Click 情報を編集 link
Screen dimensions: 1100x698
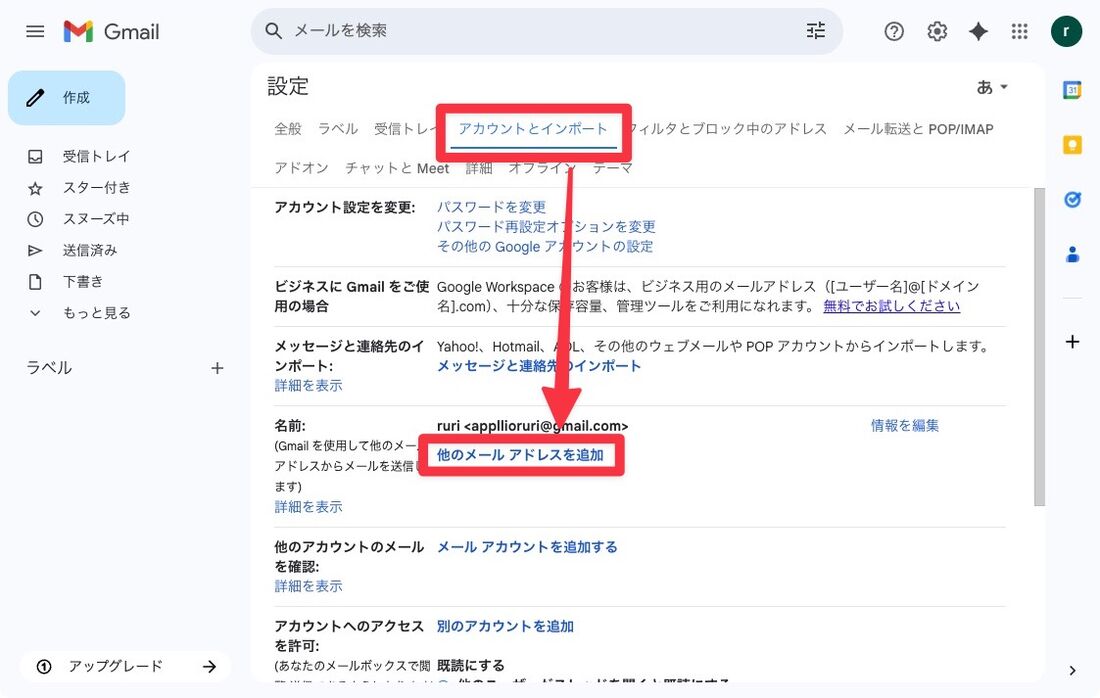(904, 425)
